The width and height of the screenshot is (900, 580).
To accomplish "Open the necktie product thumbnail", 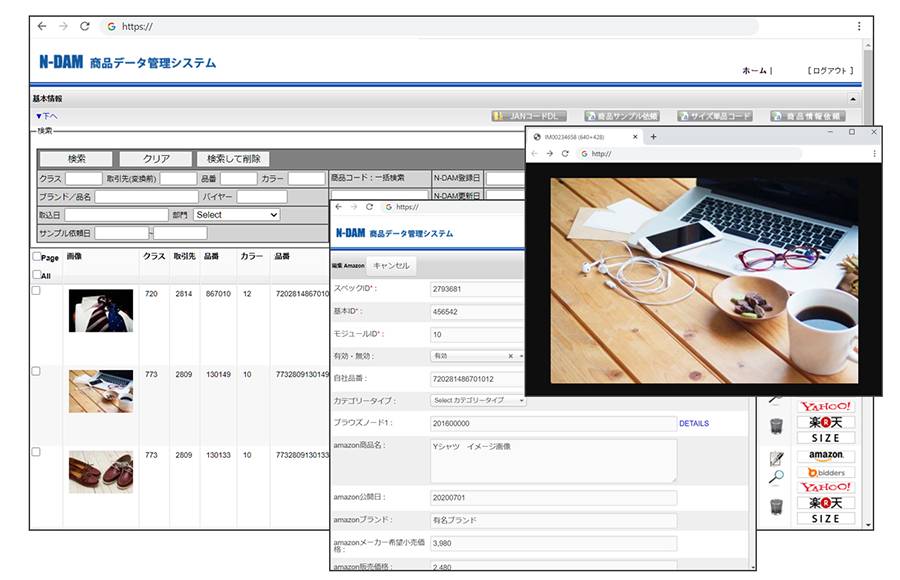I will click(101, 311).
